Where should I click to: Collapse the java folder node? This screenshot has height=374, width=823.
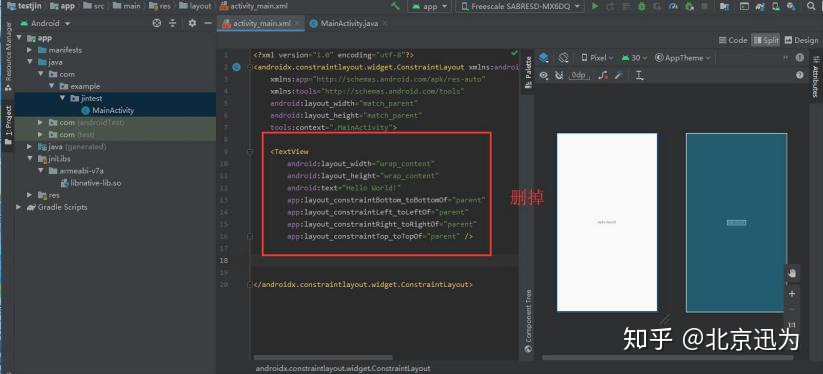coord(30,62)
